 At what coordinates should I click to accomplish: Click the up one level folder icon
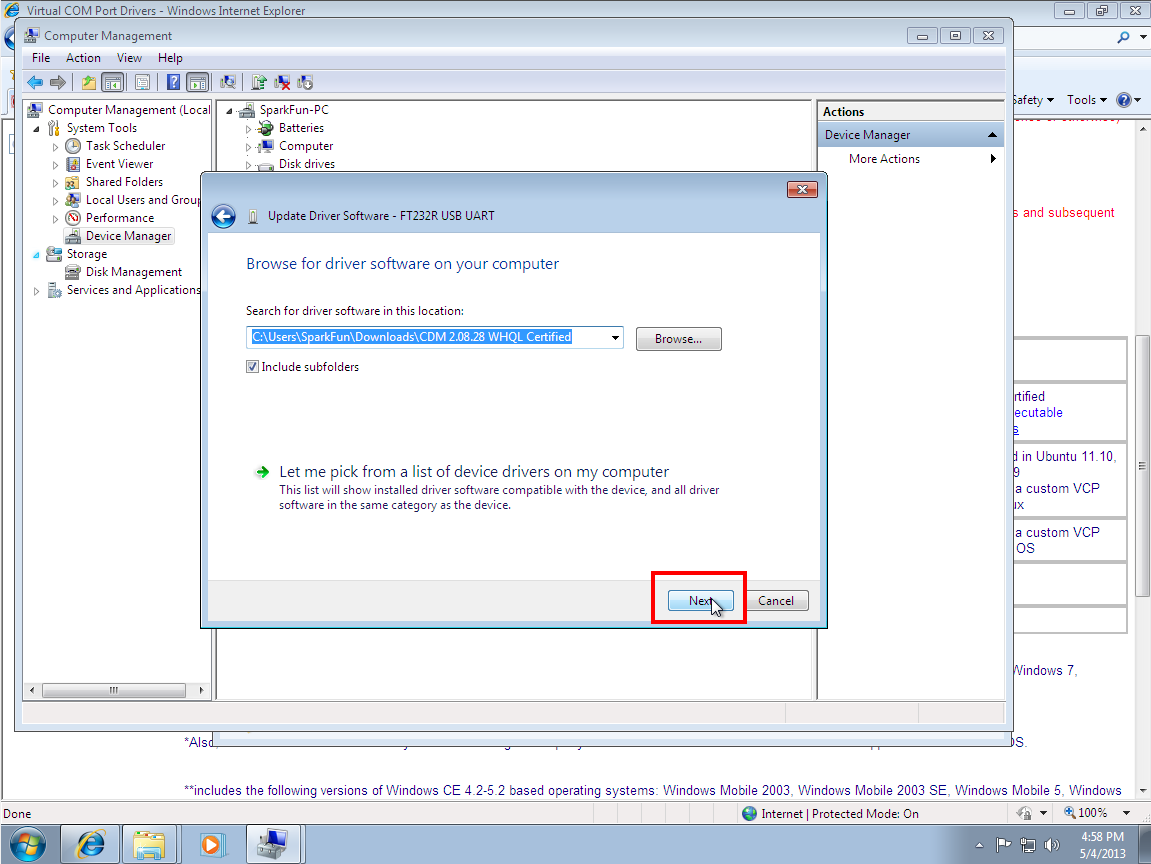89,82
